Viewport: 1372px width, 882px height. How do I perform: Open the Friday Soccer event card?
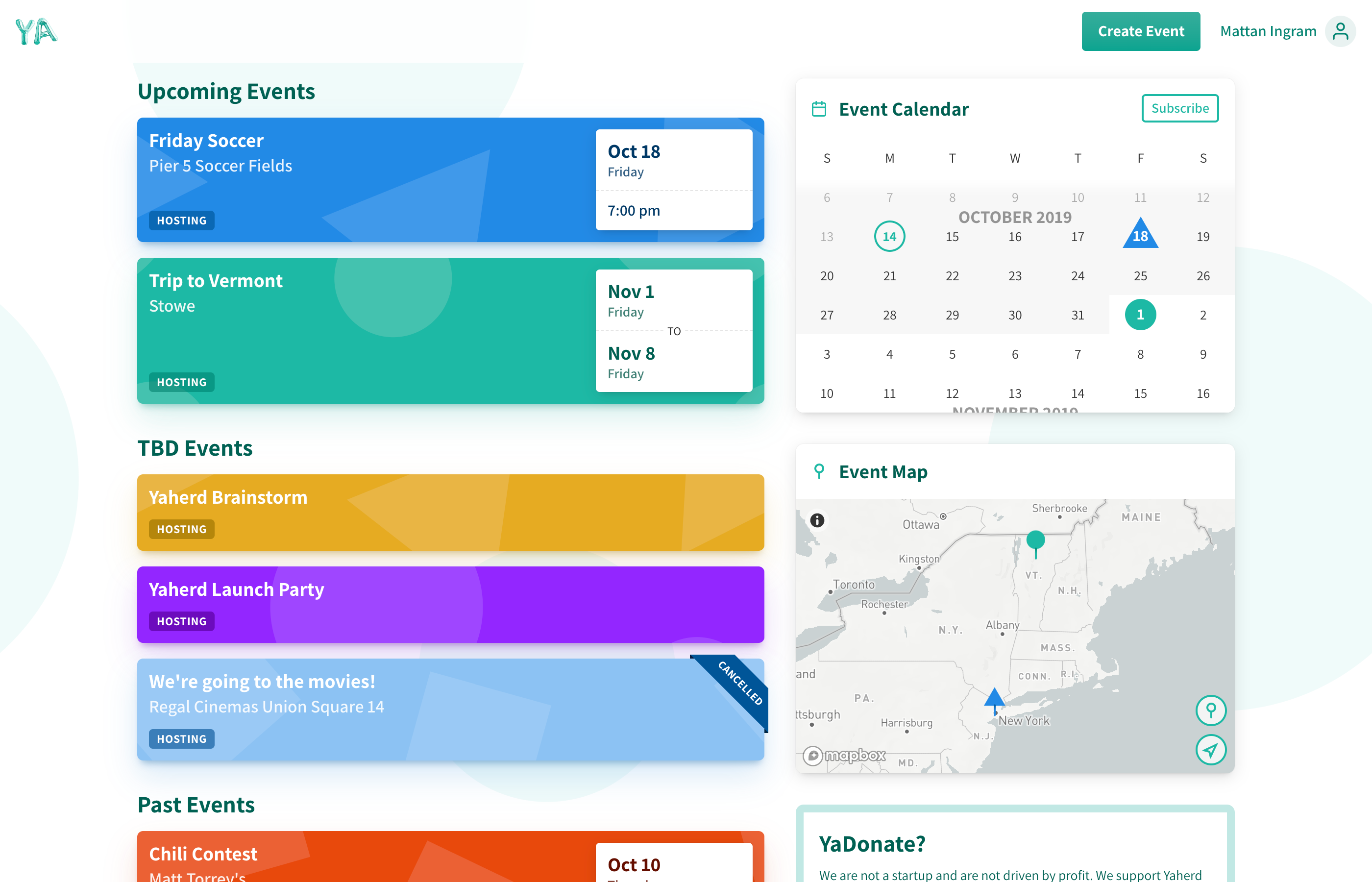pyautogui.click(x=367, y=179)
